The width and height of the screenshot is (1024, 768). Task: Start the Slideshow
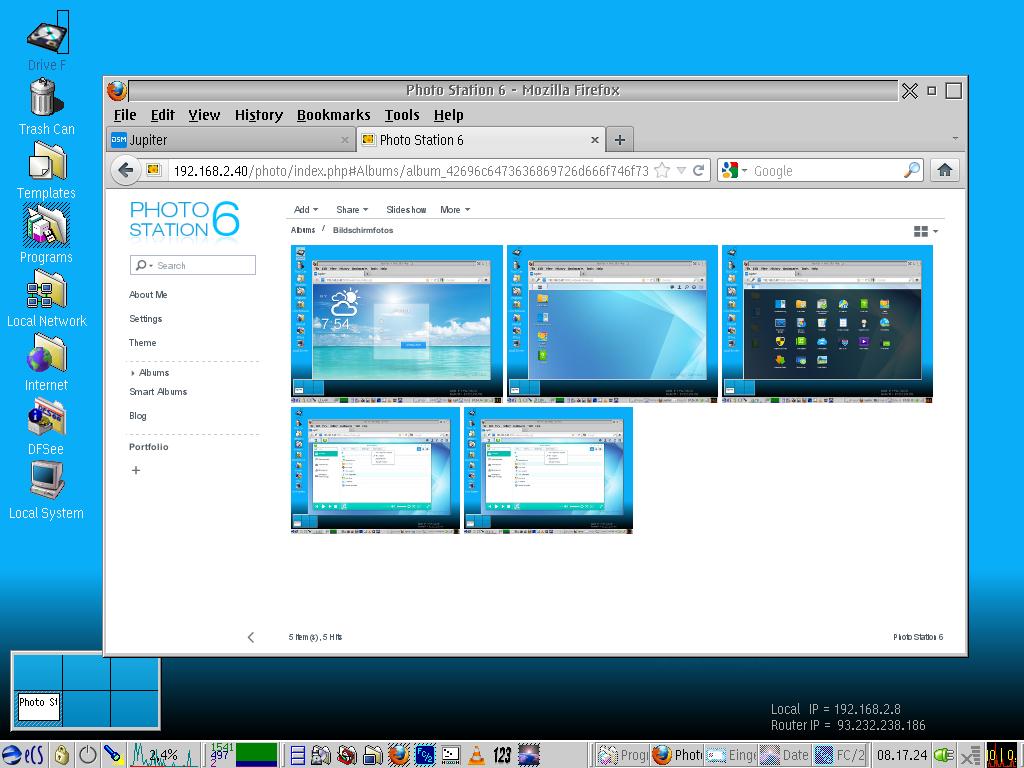[x=406, y=210]
